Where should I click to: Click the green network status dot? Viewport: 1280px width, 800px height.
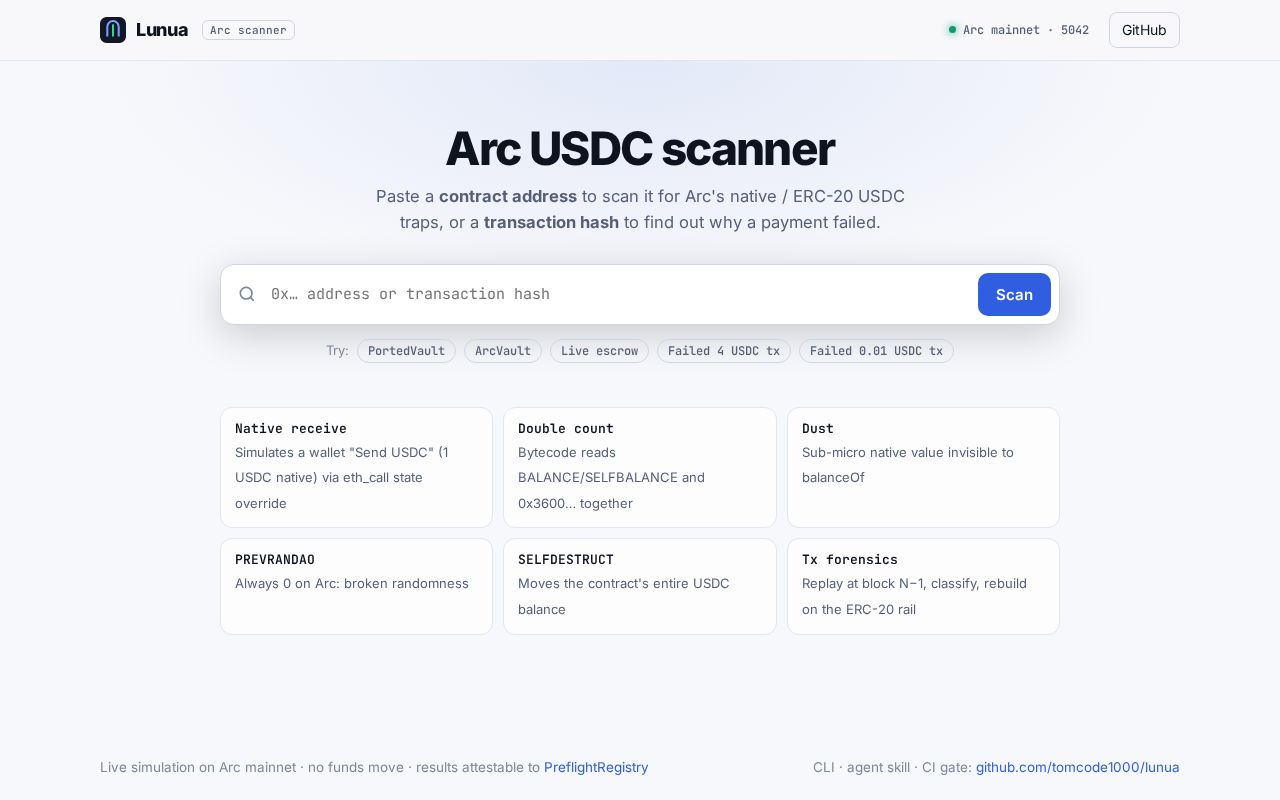click(x=952, y=30)
